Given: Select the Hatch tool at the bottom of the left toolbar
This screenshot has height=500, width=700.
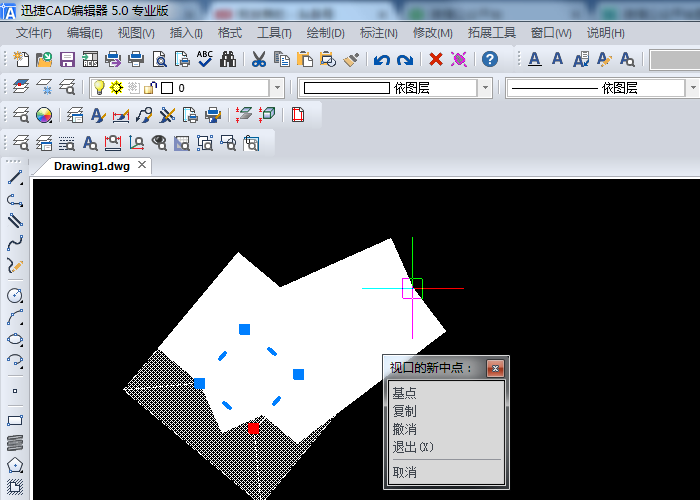Looking at the screenshot, I should 15,487.
